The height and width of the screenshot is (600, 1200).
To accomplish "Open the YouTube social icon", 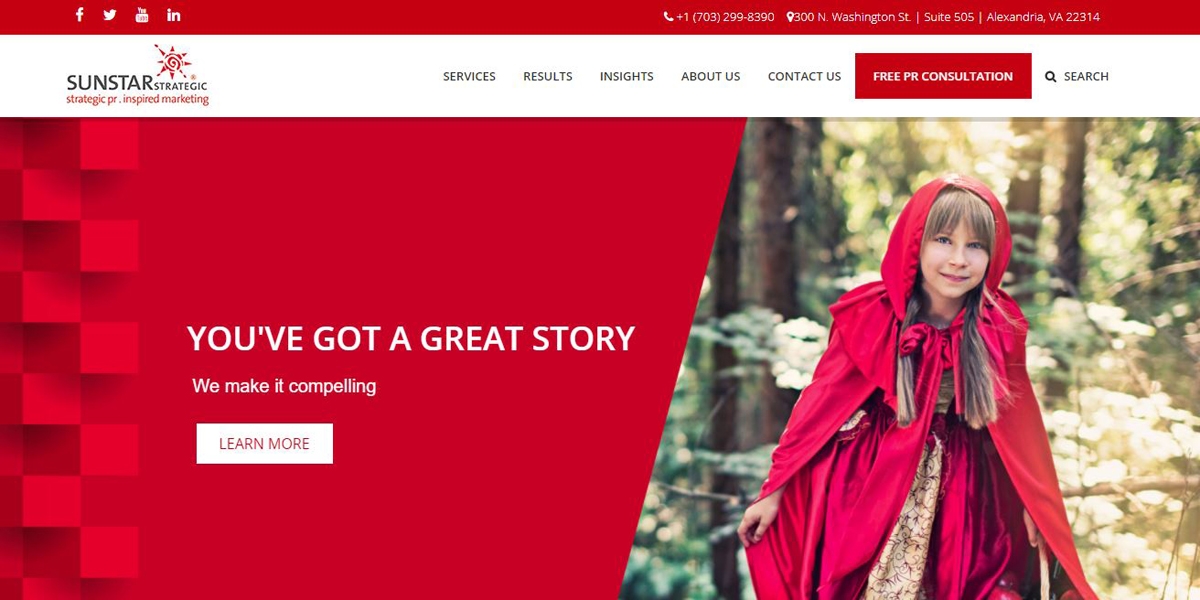I will click(x=142, y=15).
